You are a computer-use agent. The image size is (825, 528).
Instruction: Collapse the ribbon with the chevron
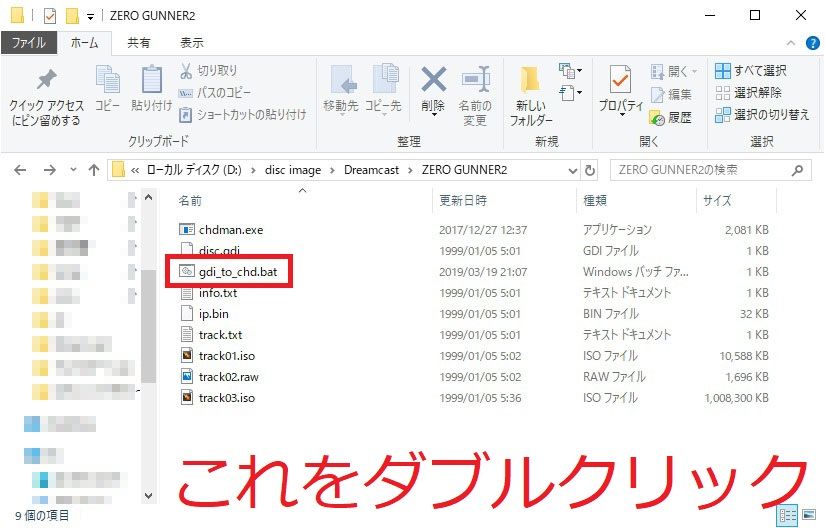[791, 43]
